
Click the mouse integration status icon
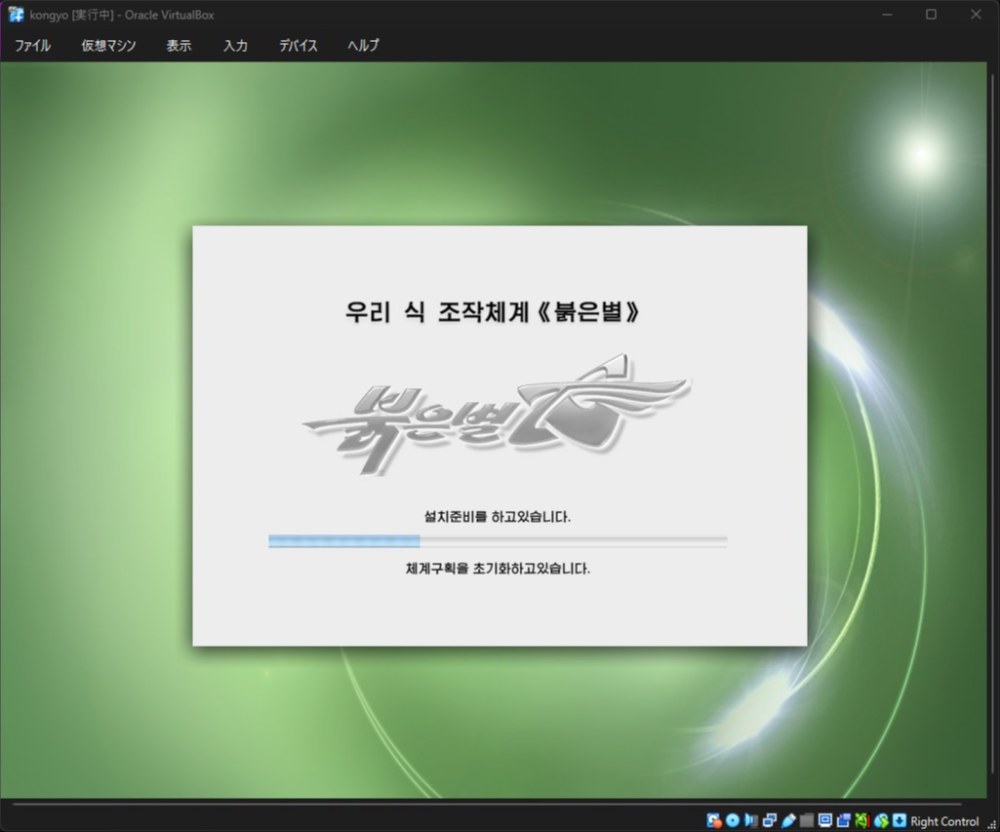click(x=881, y=821)
